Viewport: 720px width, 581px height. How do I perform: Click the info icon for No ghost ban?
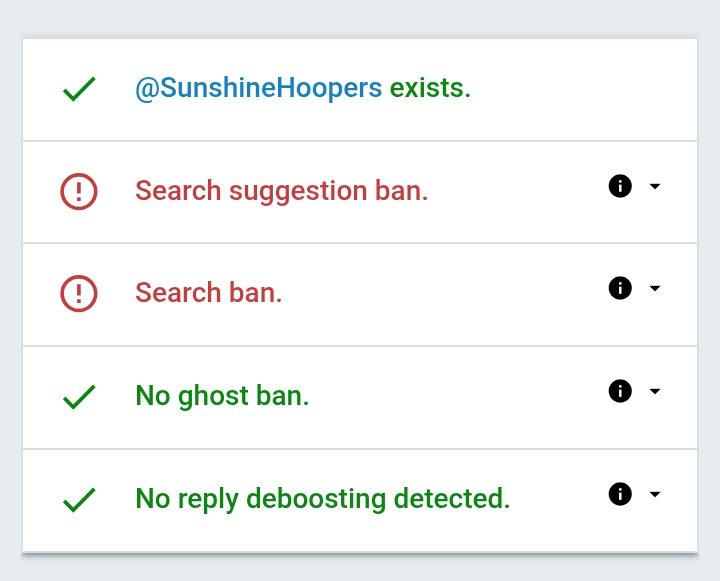tap(620, 391)
